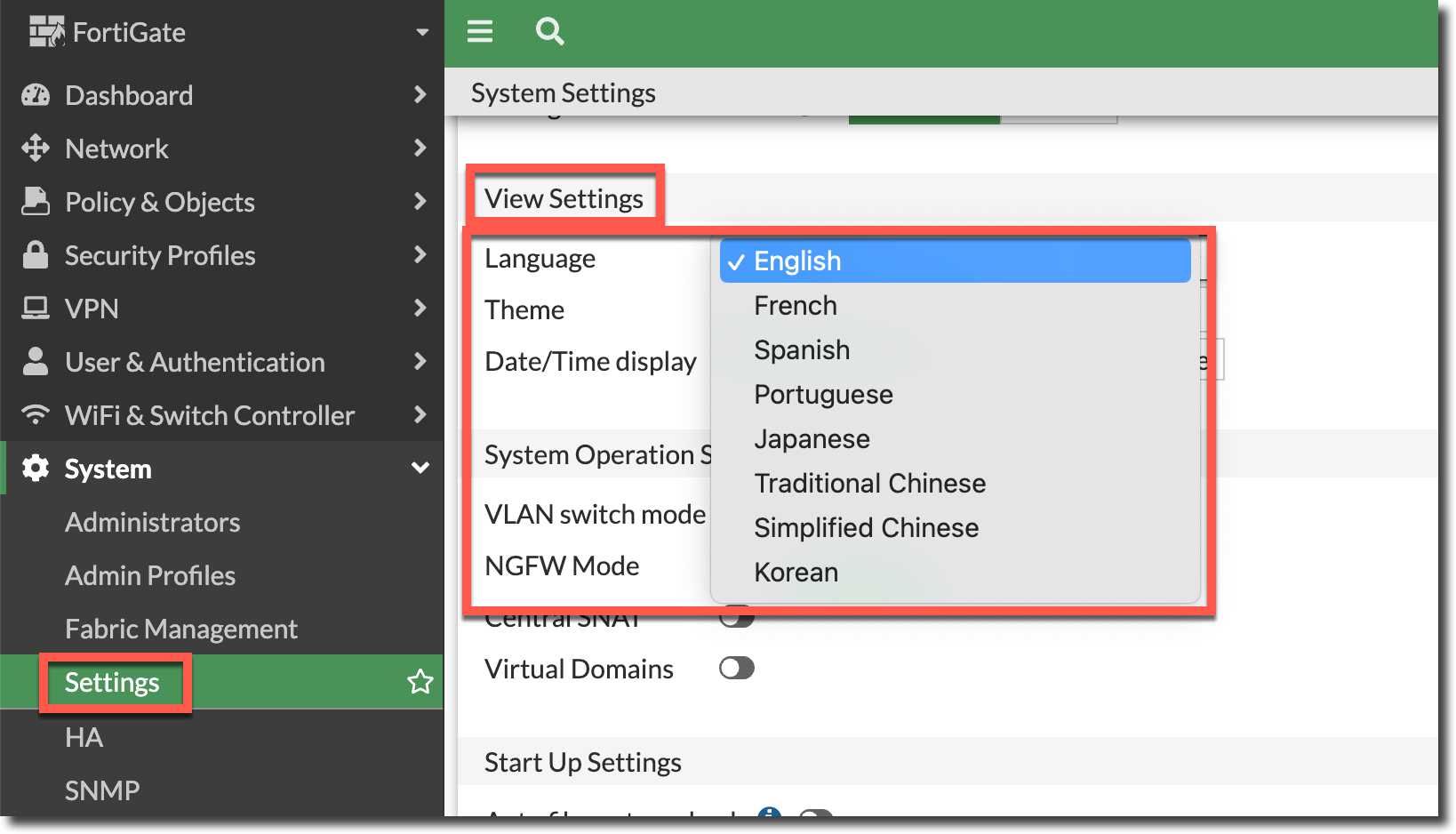Viewport: 1456px width, 834px height.
Task: Click the Dashboard gauge icon
Action: [36, 95]
